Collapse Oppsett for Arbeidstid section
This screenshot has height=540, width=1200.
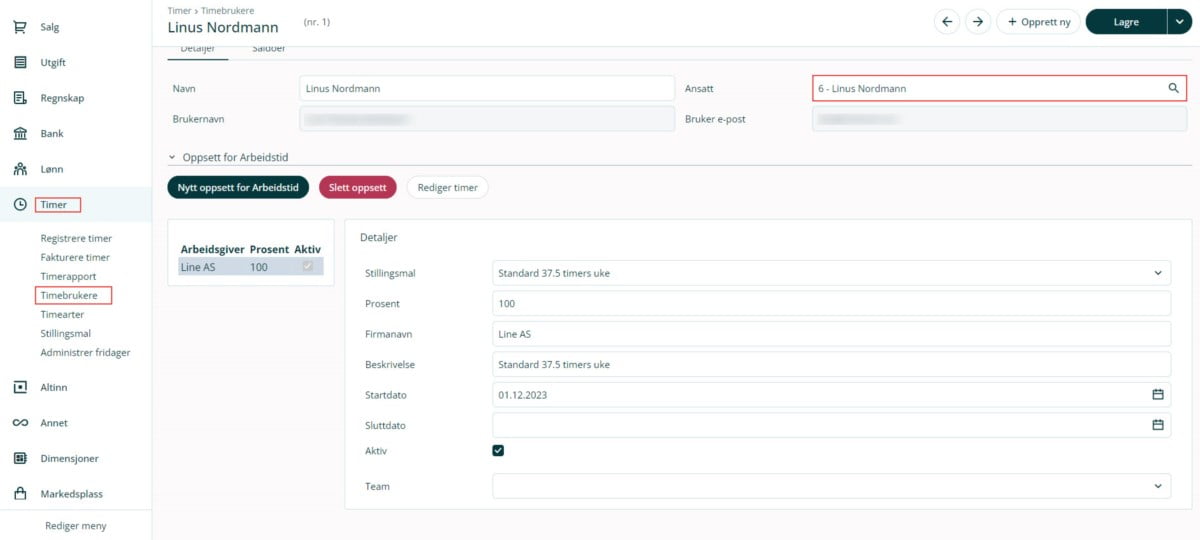(172, 157)
